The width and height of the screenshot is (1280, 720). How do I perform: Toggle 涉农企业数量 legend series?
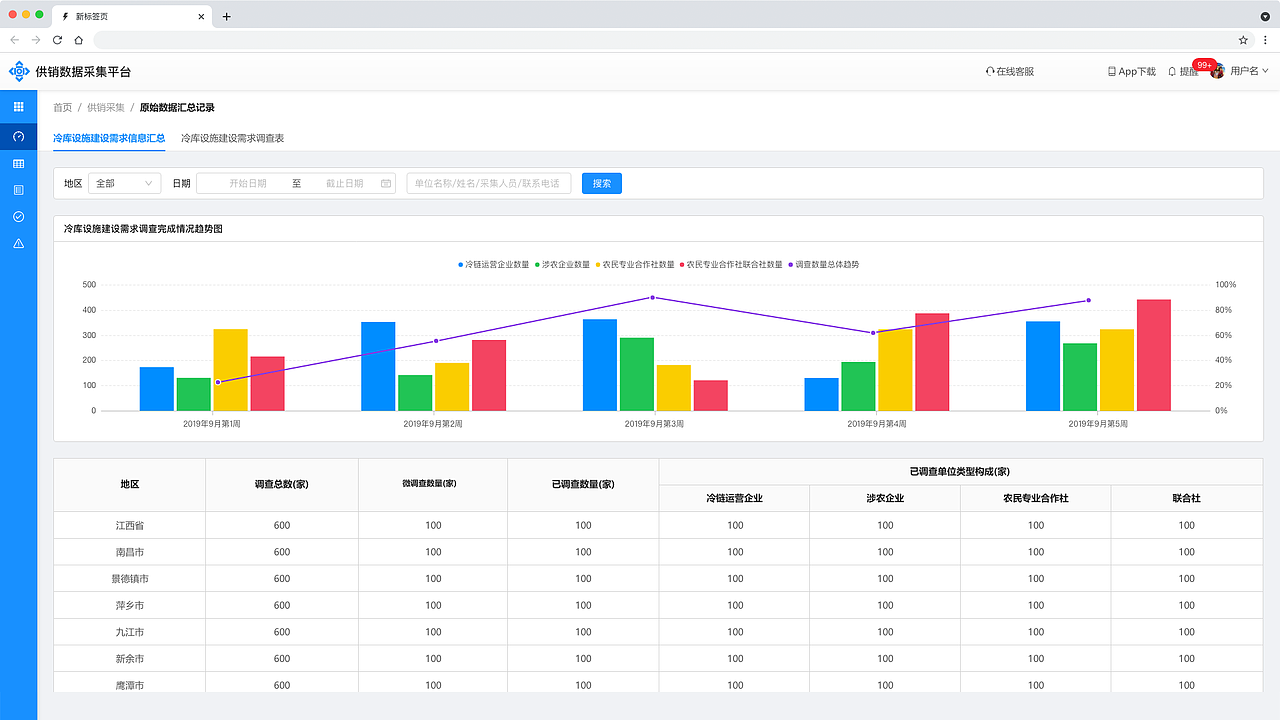tap(562, 265)
